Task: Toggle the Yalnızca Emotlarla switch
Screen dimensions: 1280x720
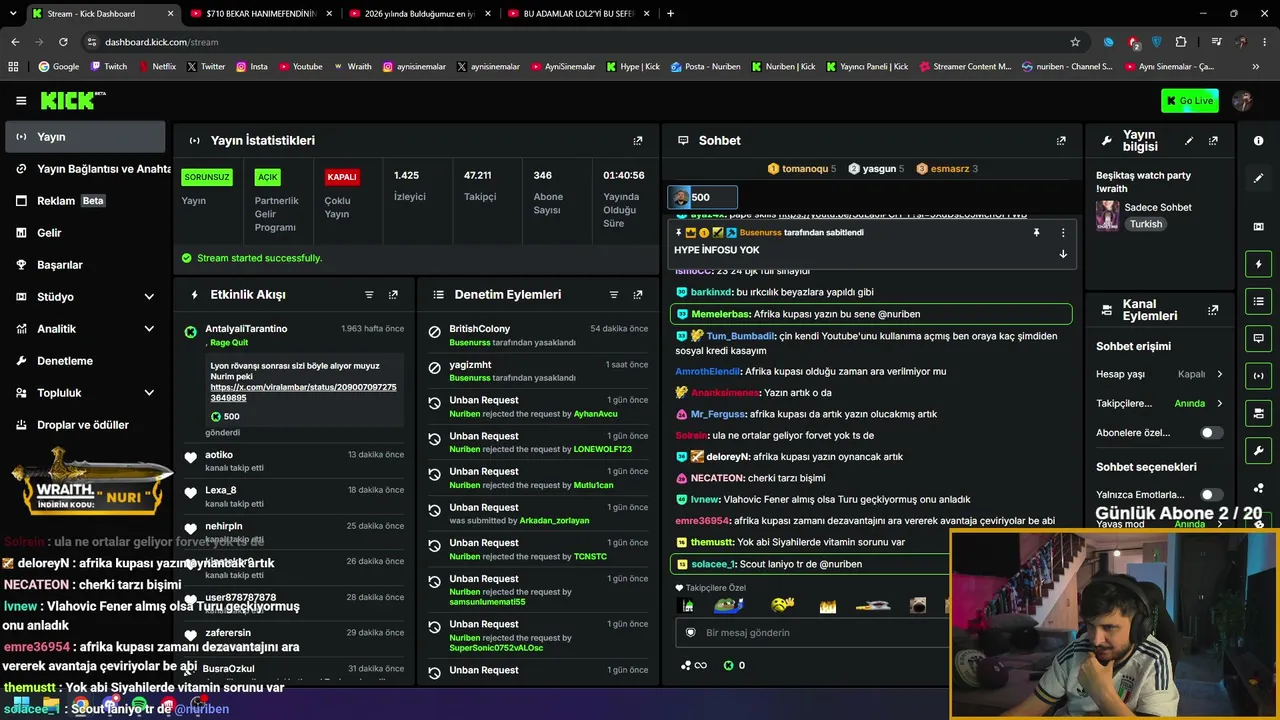Action: coord(1211,495)
